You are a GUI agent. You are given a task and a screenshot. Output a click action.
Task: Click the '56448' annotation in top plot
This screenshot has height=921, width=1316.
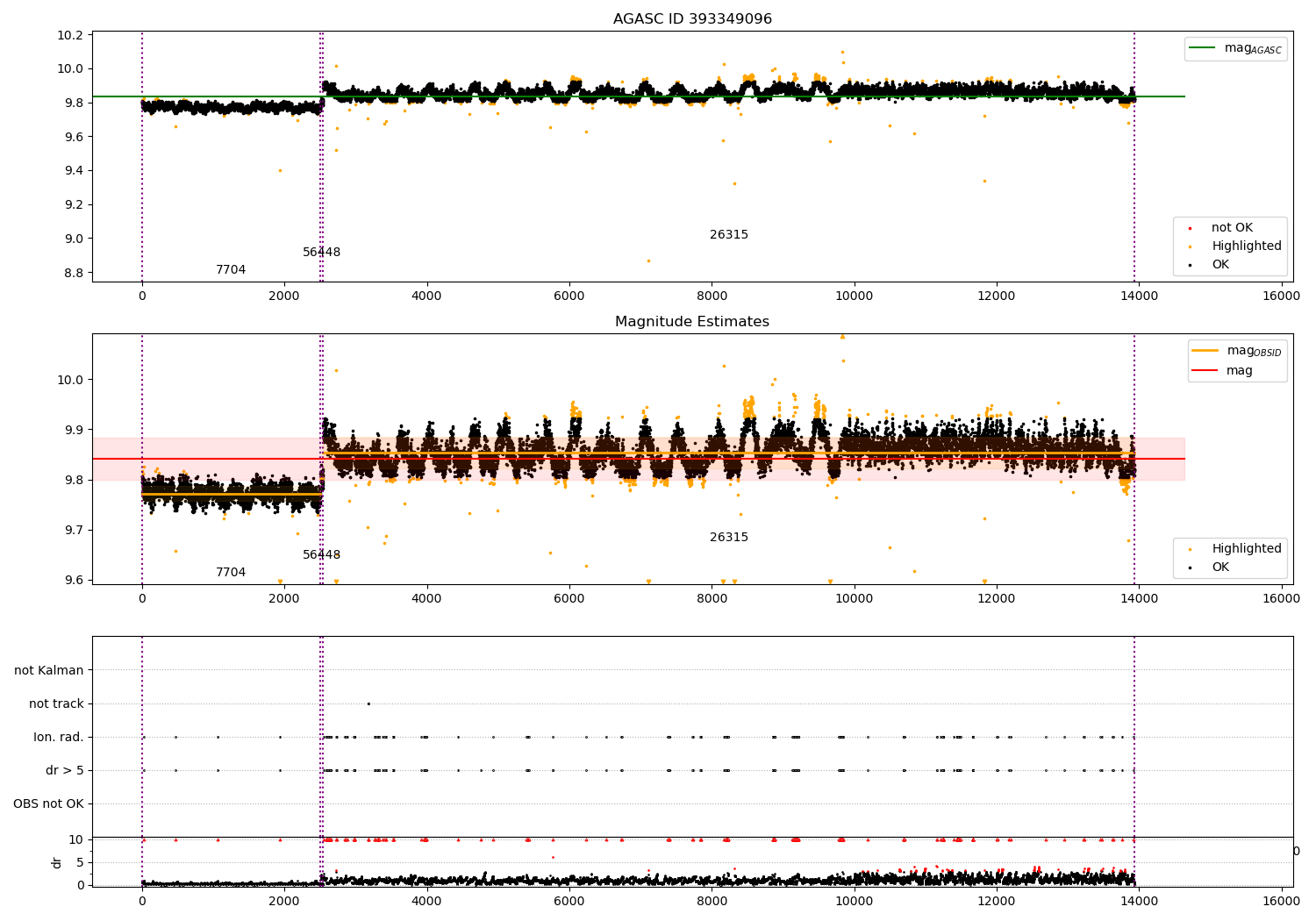coord(322,253)
